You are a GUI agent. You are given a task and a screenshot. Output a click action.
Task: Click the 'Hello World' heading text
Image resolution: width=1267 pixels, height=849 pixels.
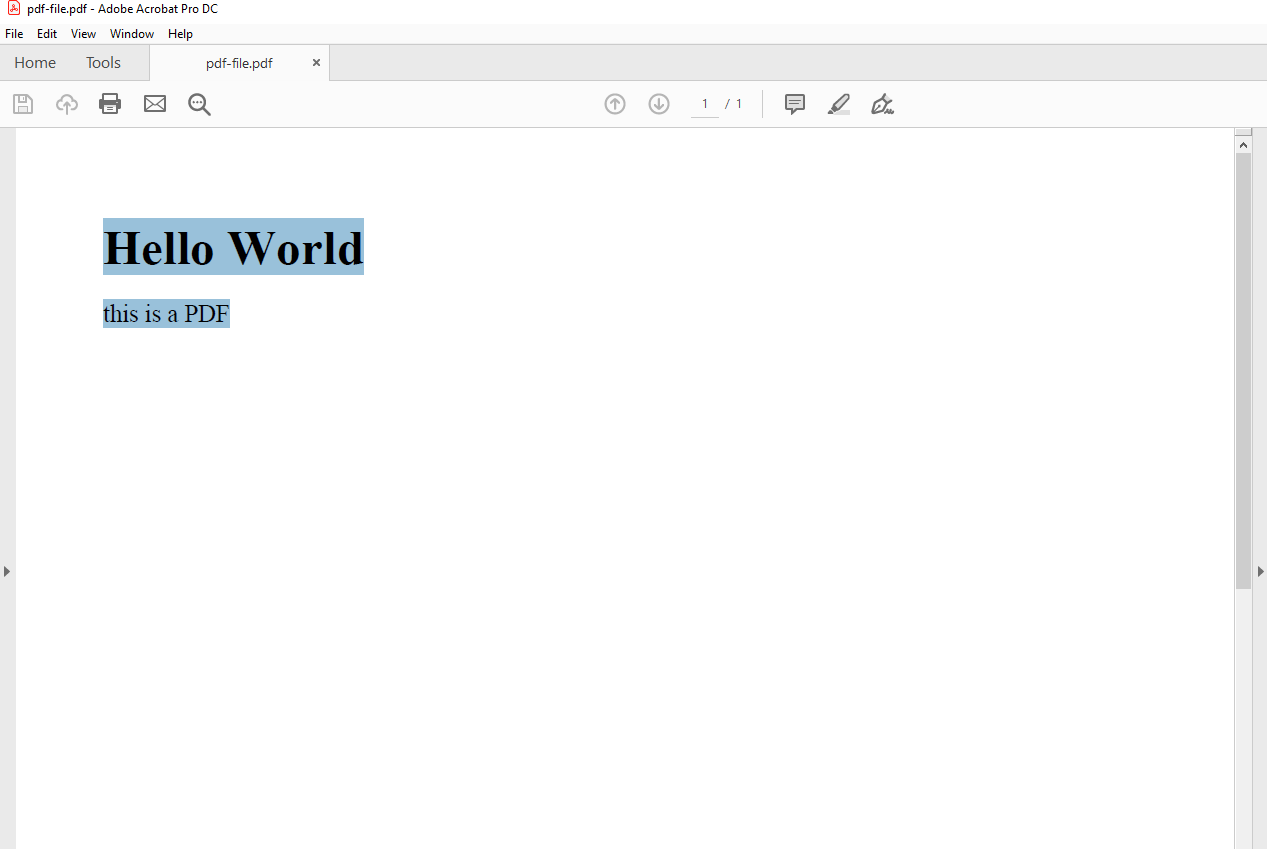[233, 247]
